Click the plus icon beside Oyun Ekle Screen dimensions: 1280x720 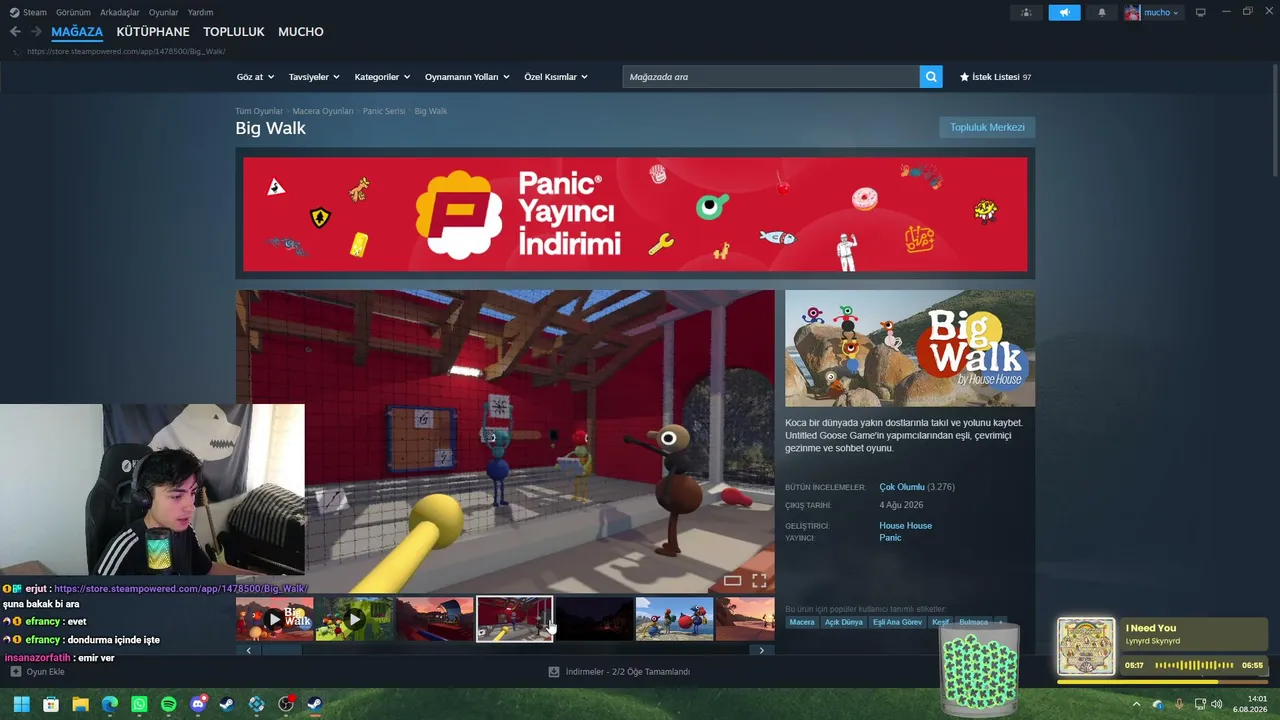click(16, 672)
